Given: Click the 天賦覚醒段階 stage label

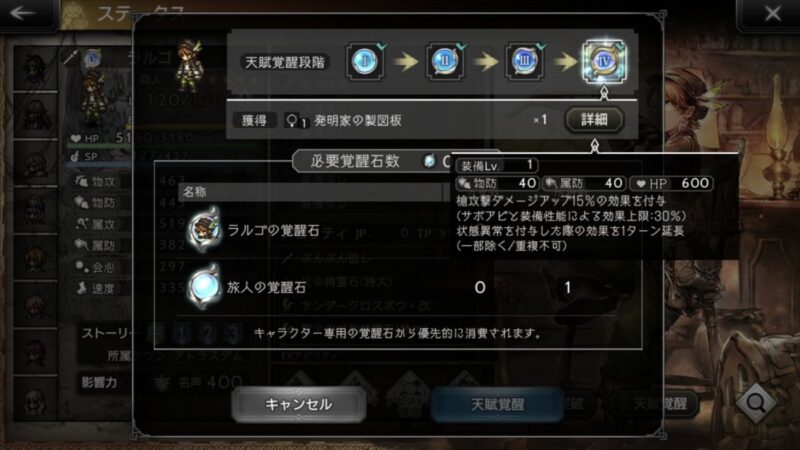Looking at the screenshot, I should (285, 62).
